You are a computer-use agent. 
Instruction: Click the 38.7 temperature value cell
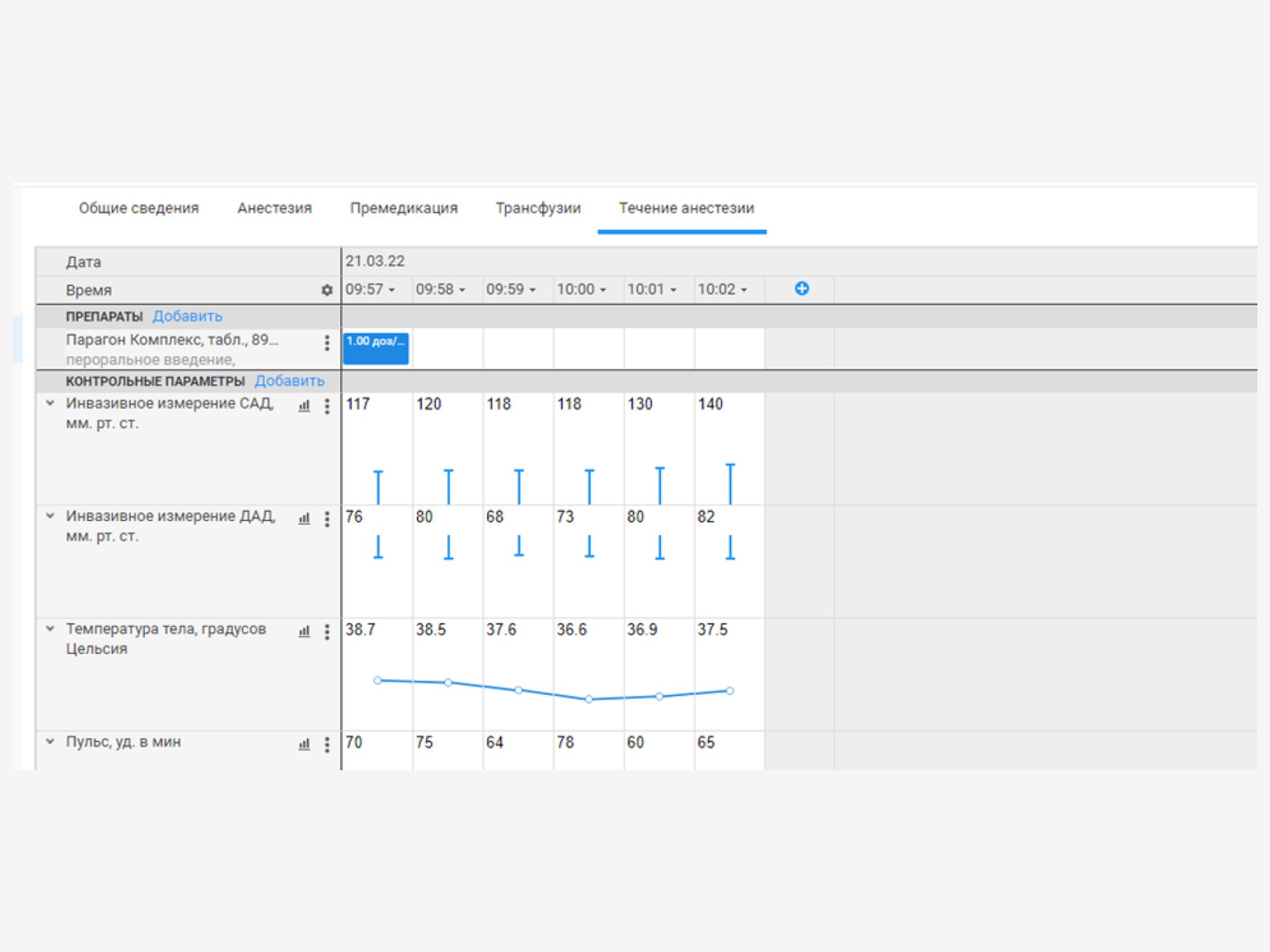pos(361,630)
